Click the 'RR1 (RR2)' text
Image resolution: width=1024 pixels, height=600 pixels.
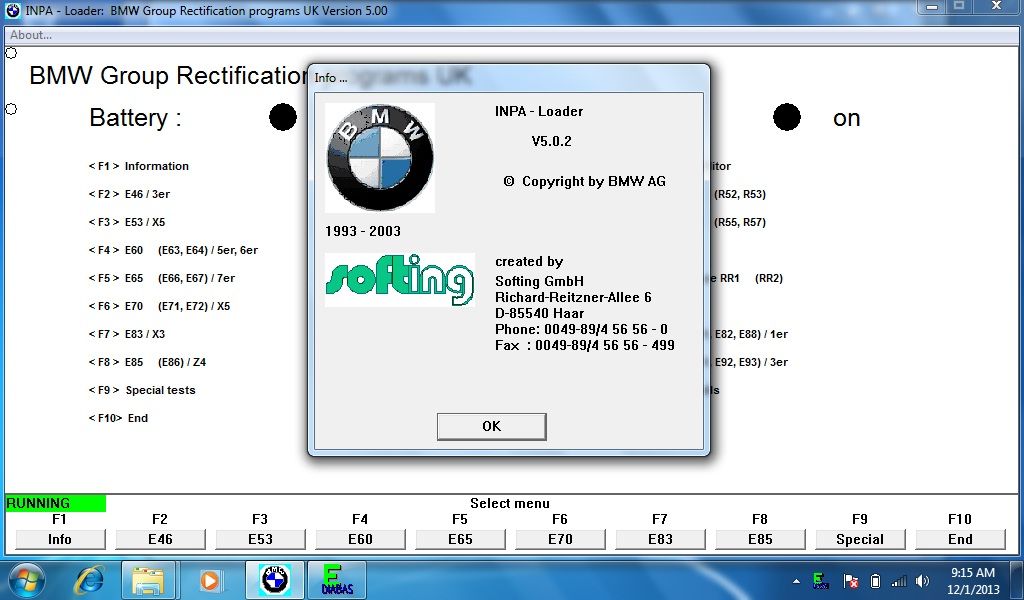click(x=751, y=278)
